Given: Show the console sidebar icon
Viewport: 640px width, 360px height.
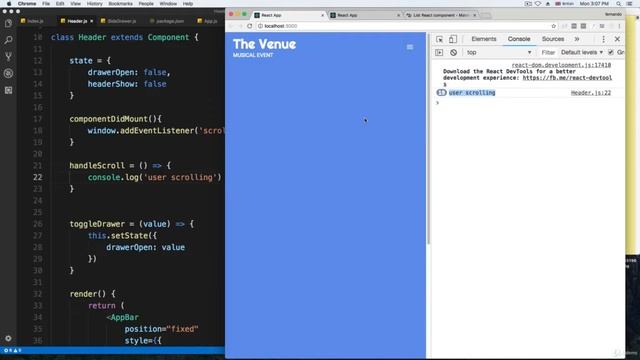Looking at the screenshot, I should click(439, 52).
